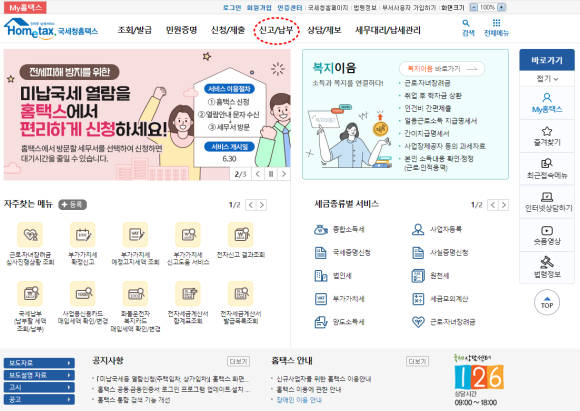Open the 전자세금계산서 합계표조회 icon
This screenshot has height=411, width=580.
coord(188,294)
